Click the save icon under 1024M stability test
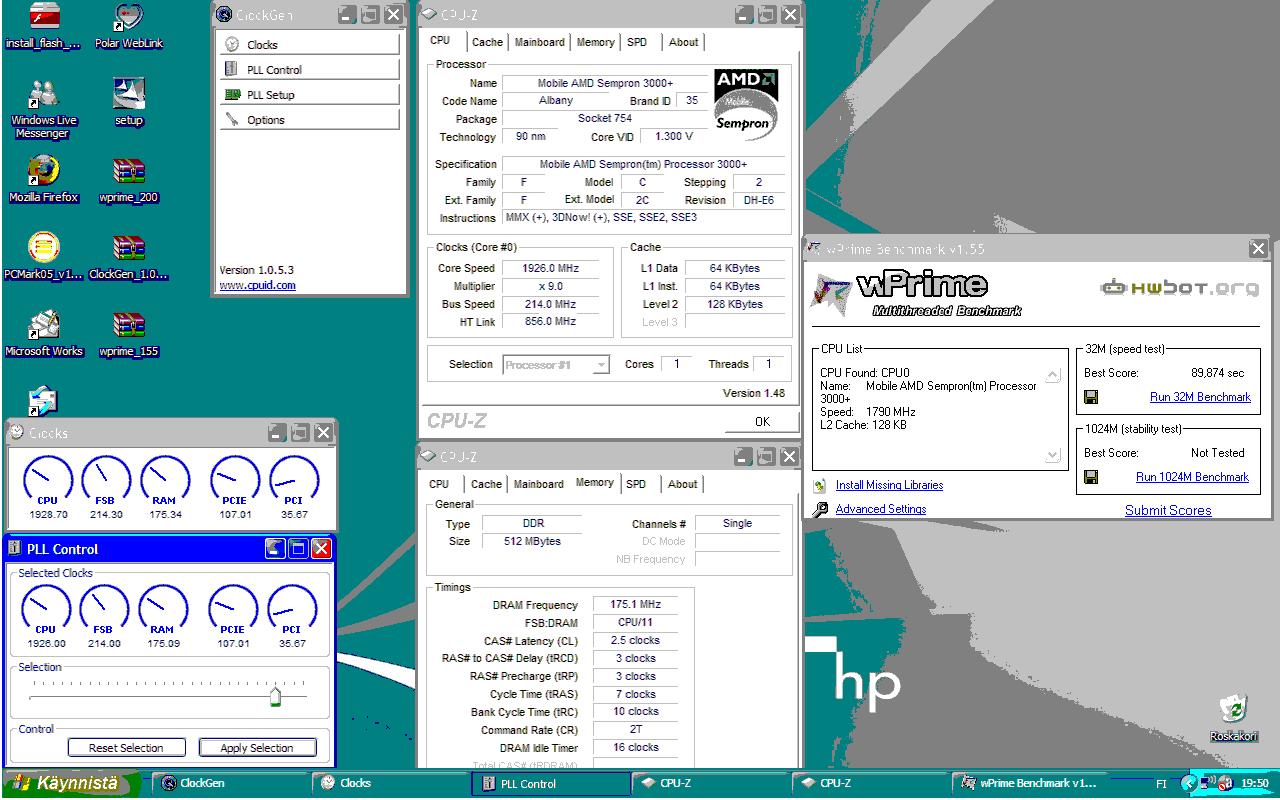The image size is (1280, 800). coord(1091,477)
